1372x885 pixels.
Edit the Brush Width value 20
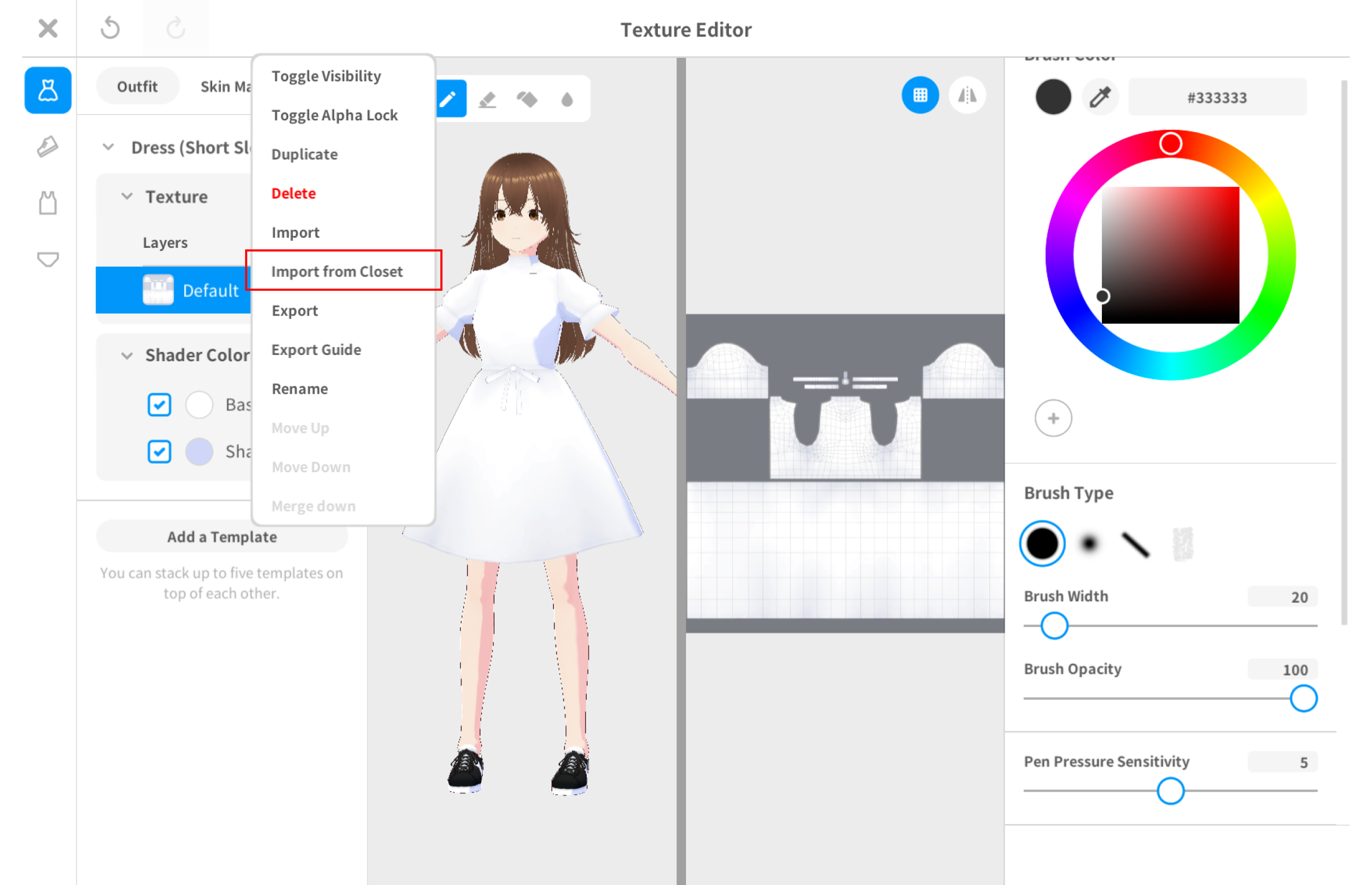pyautogui.click(x=1282, y=596)
